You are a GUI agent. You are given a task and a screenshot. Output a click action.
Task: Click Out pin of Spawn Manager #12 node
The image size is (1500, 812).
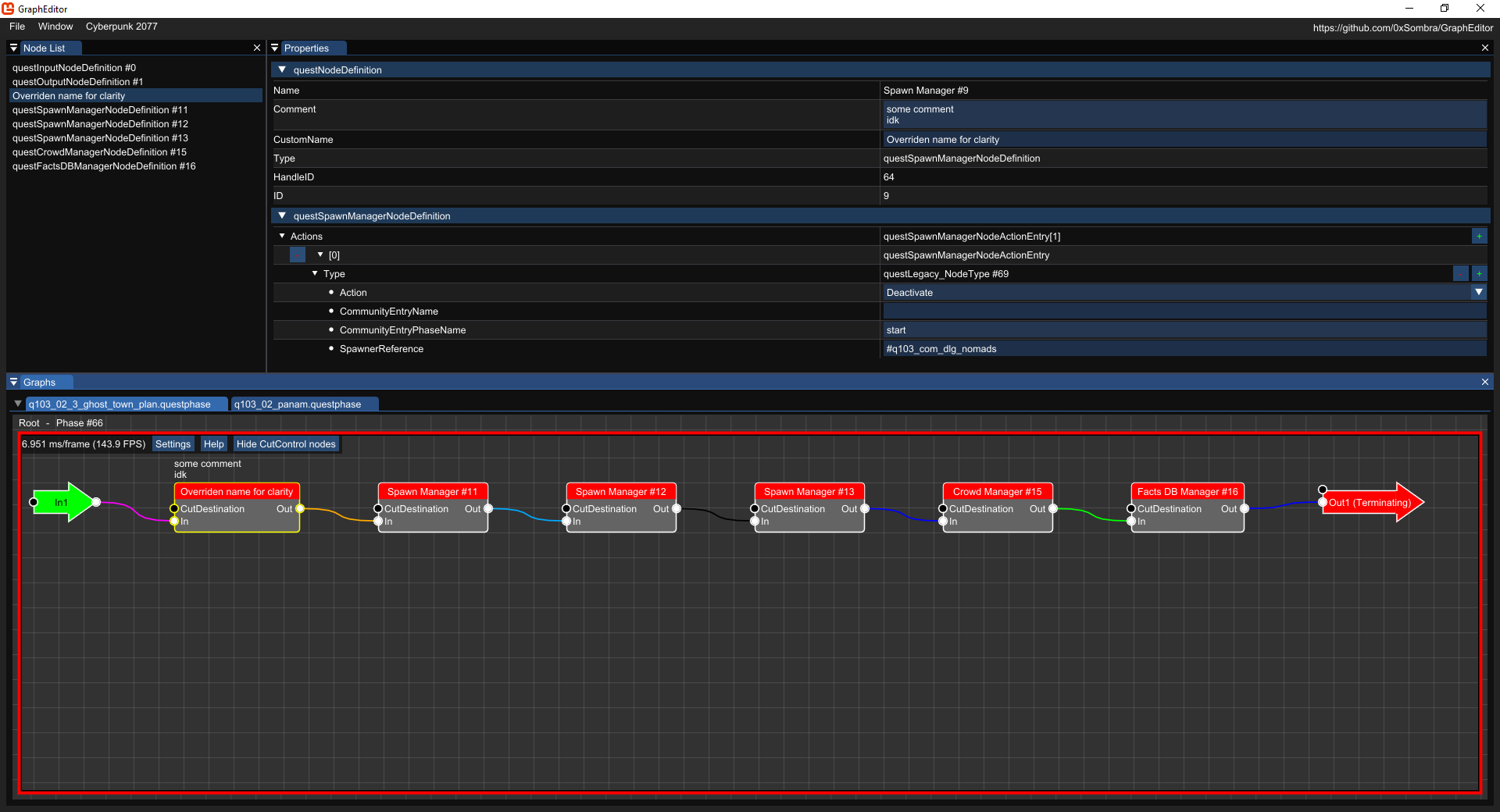[x=677, y=508]
